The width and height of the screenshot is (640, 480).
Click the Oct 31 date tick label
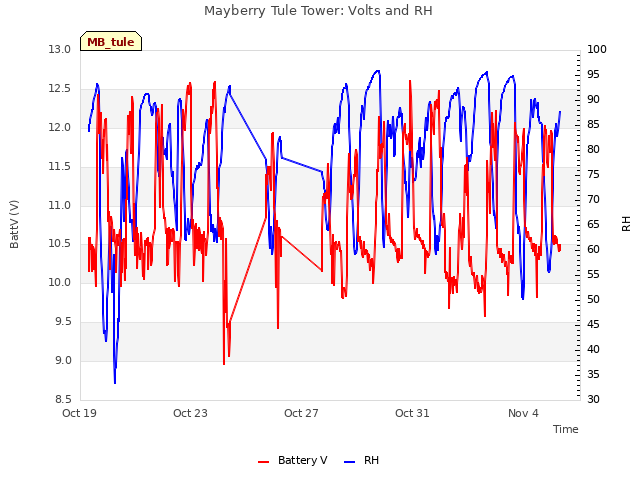coord(412,413)
